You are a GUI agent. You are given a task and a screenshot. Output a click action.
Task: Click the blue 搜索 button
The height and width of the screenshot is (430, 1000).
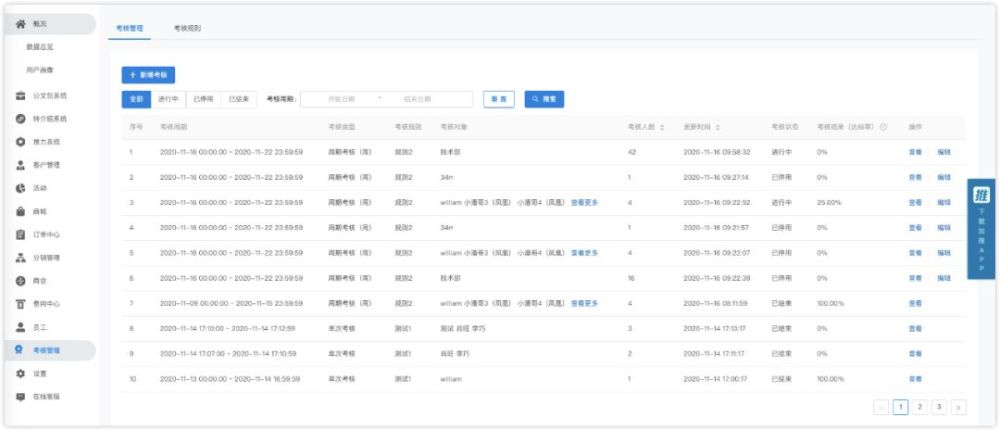point(544,100)
